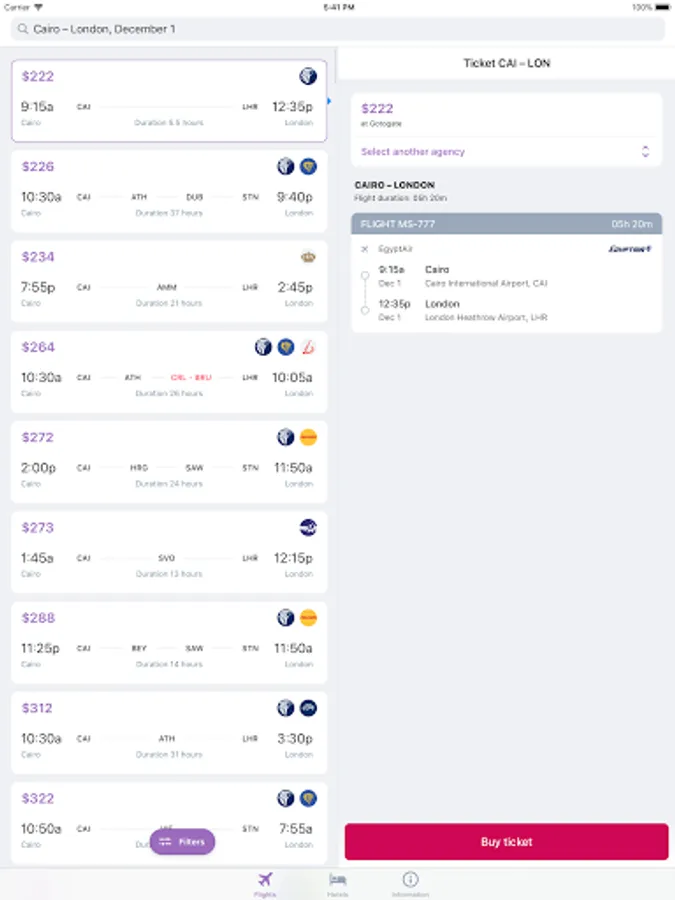This screenshot has height=900, width=675.
Task: Click the airline icon on the $234 flight
Action: [308, 257]
